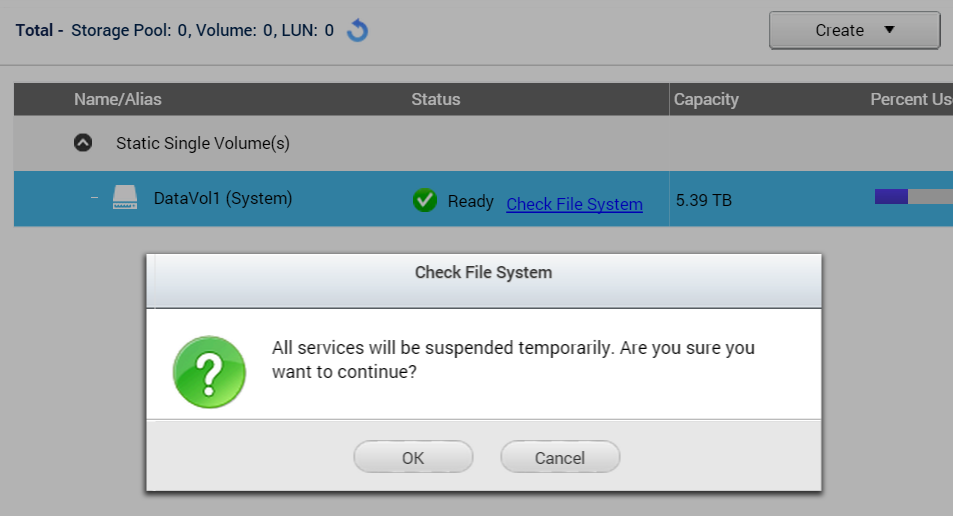Select the DataVol1 (System) volume row

pos(483,199)
